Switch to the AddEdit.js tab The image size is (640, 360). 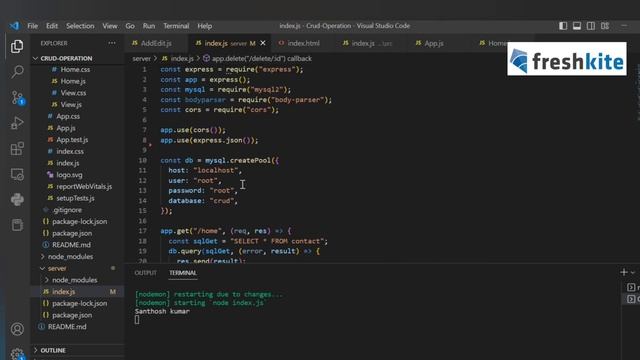point(156,43)
